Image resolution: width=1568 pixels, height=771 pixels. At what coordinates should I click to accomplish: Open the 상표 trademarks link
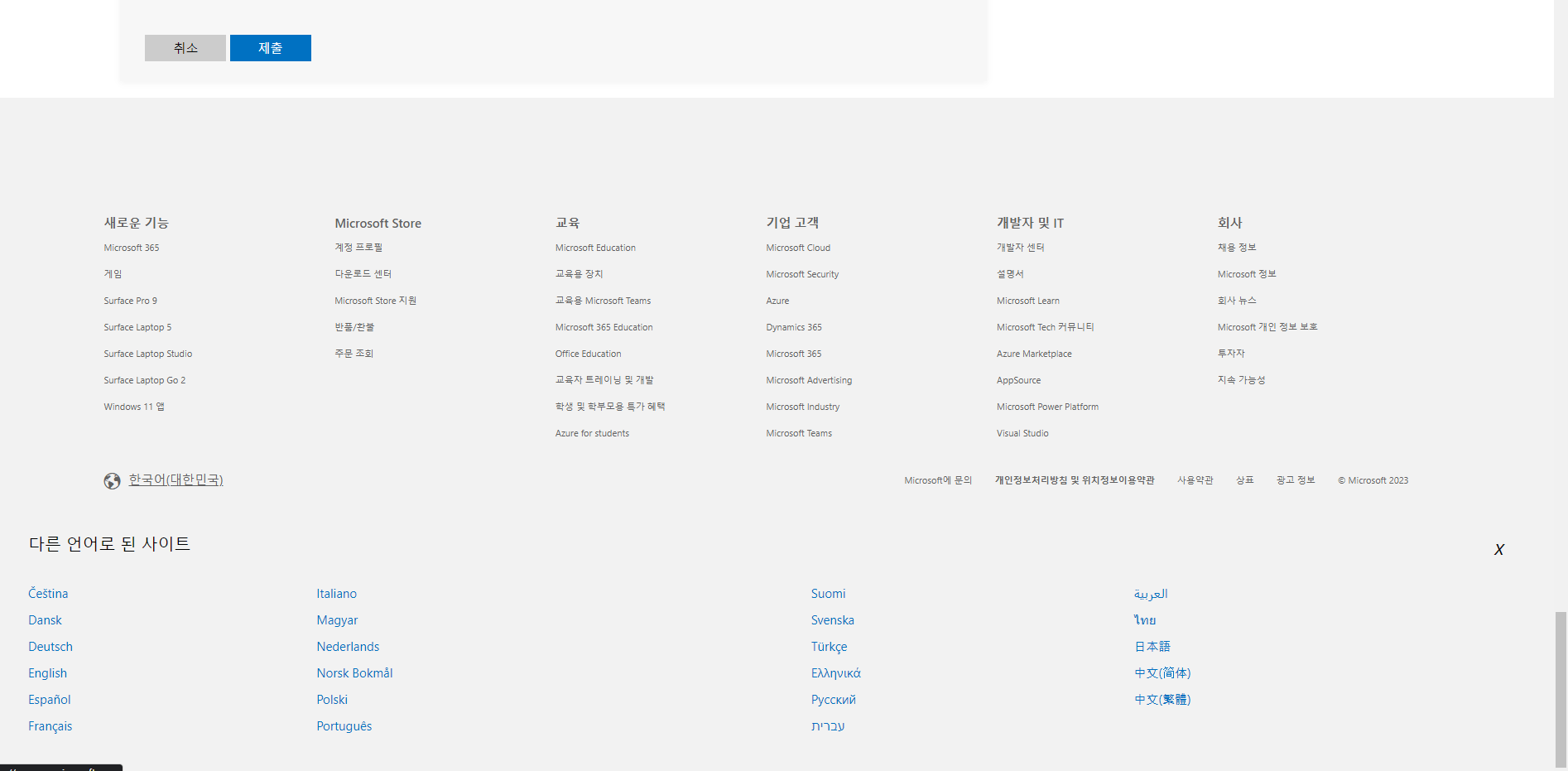[x=1245, y=480]
